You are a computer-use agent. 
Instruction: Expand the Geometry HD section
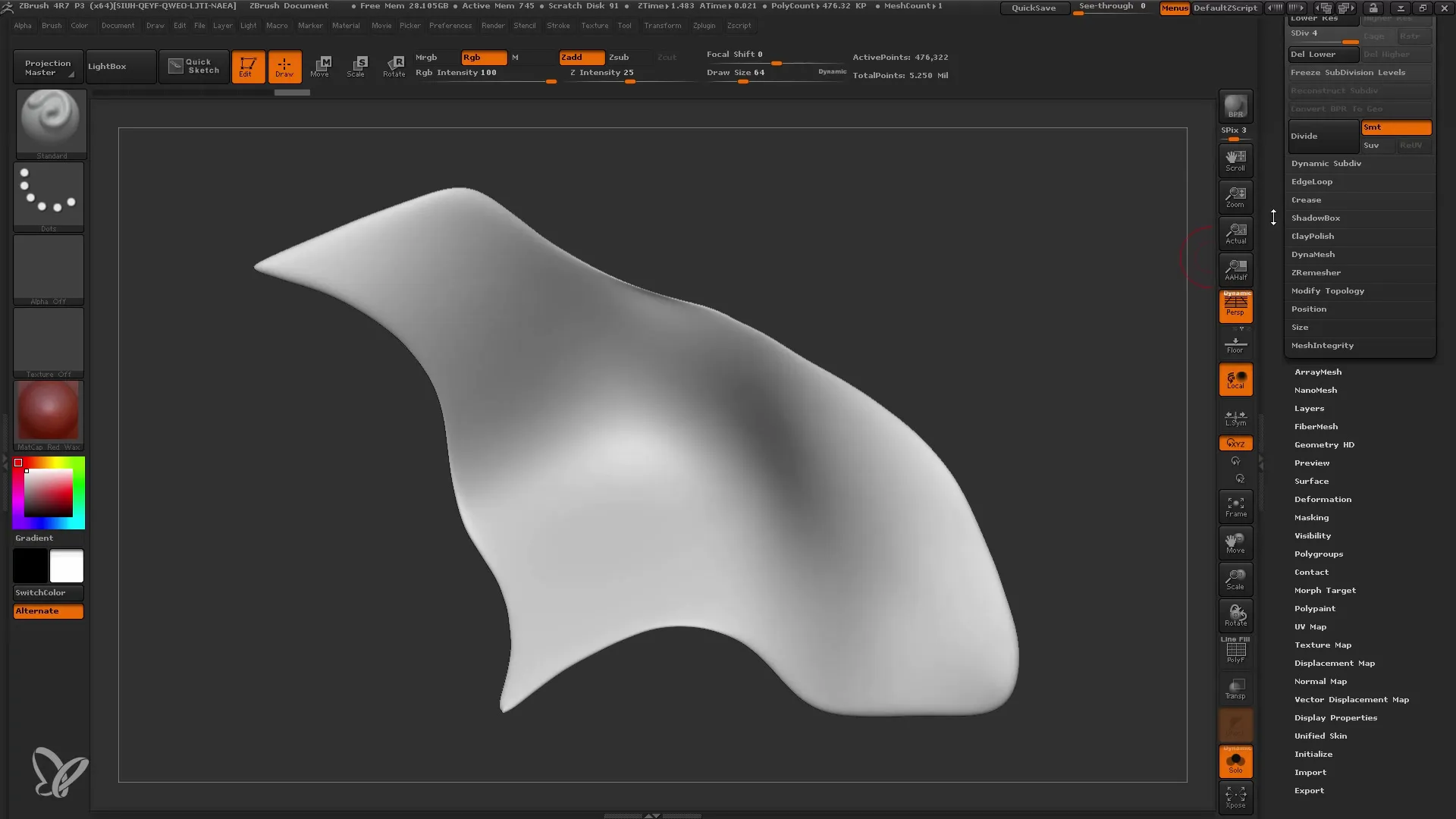tap(1324, 444)
